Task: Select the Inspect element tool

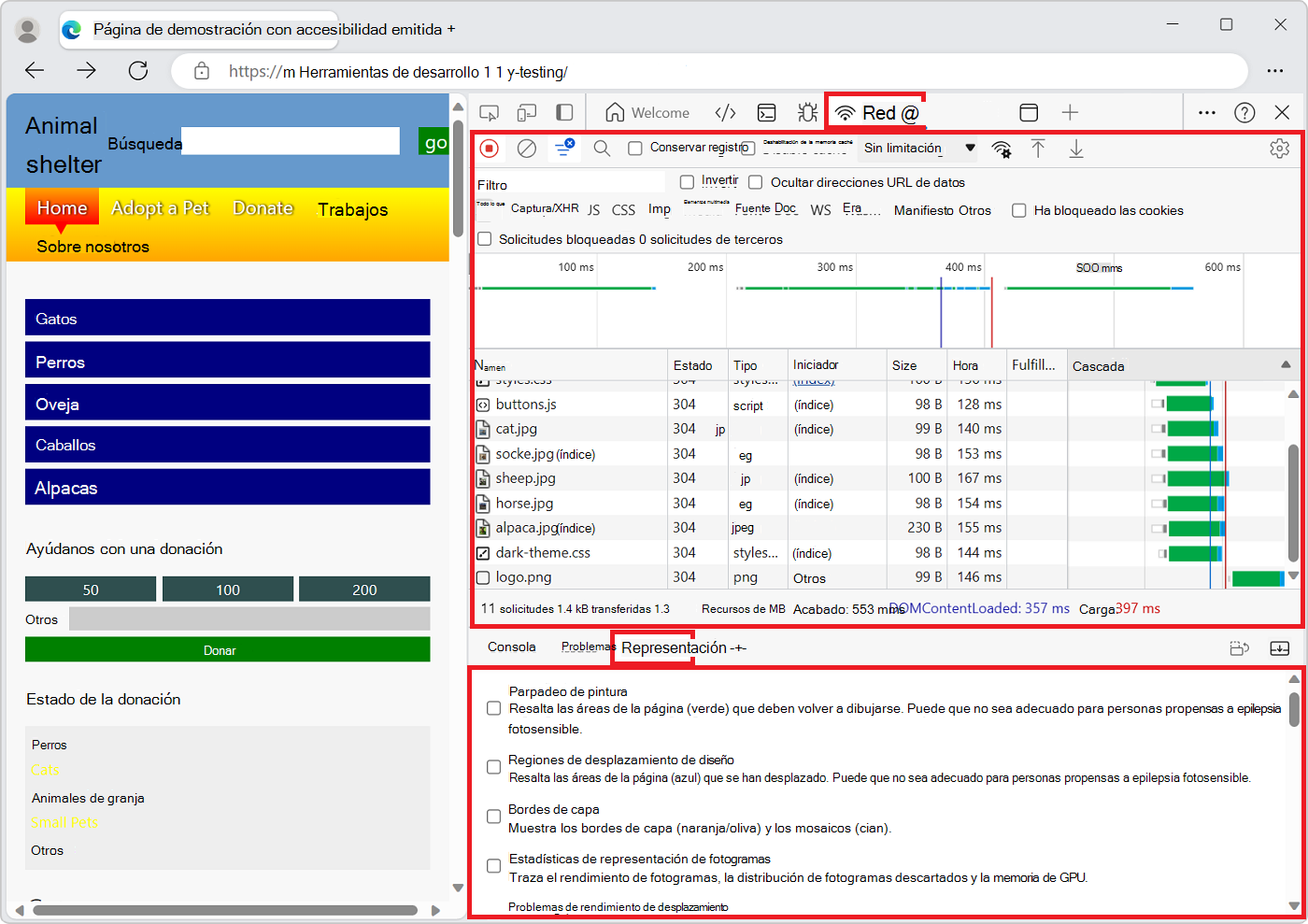Action: coord(489,111)
